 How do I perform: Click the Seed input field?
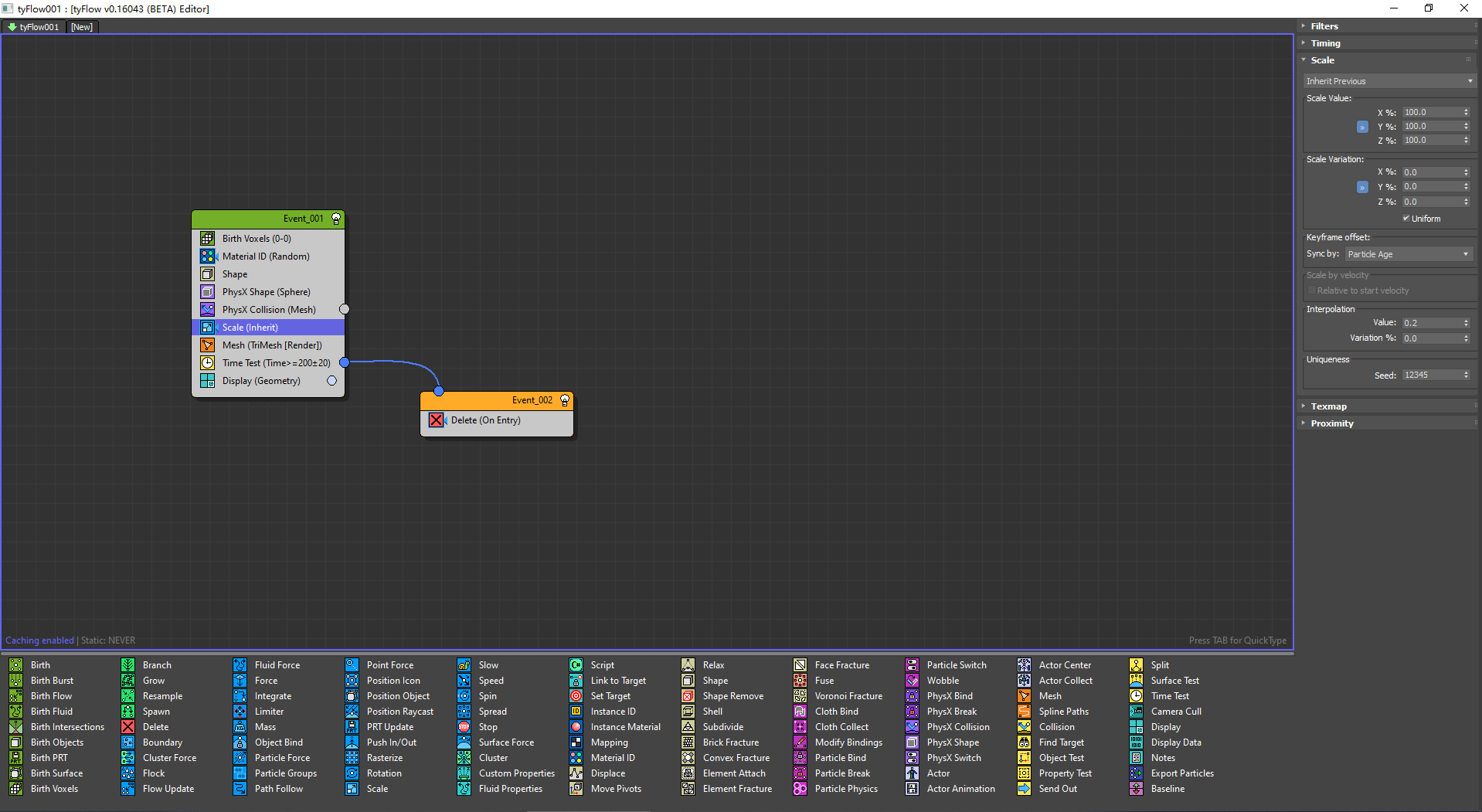1430,375
